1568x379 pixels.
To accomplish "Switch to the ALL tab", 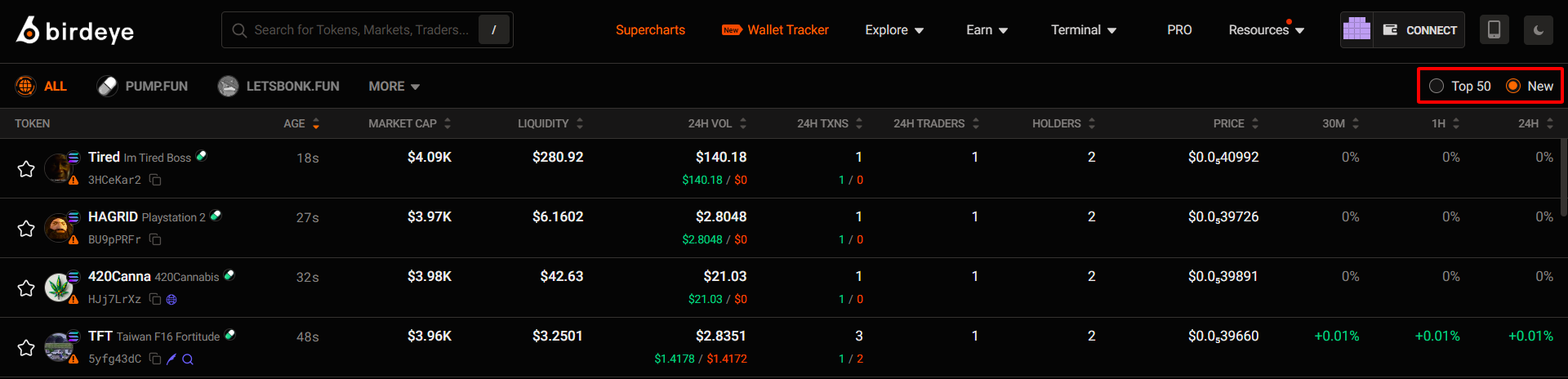I will point(41,86).
